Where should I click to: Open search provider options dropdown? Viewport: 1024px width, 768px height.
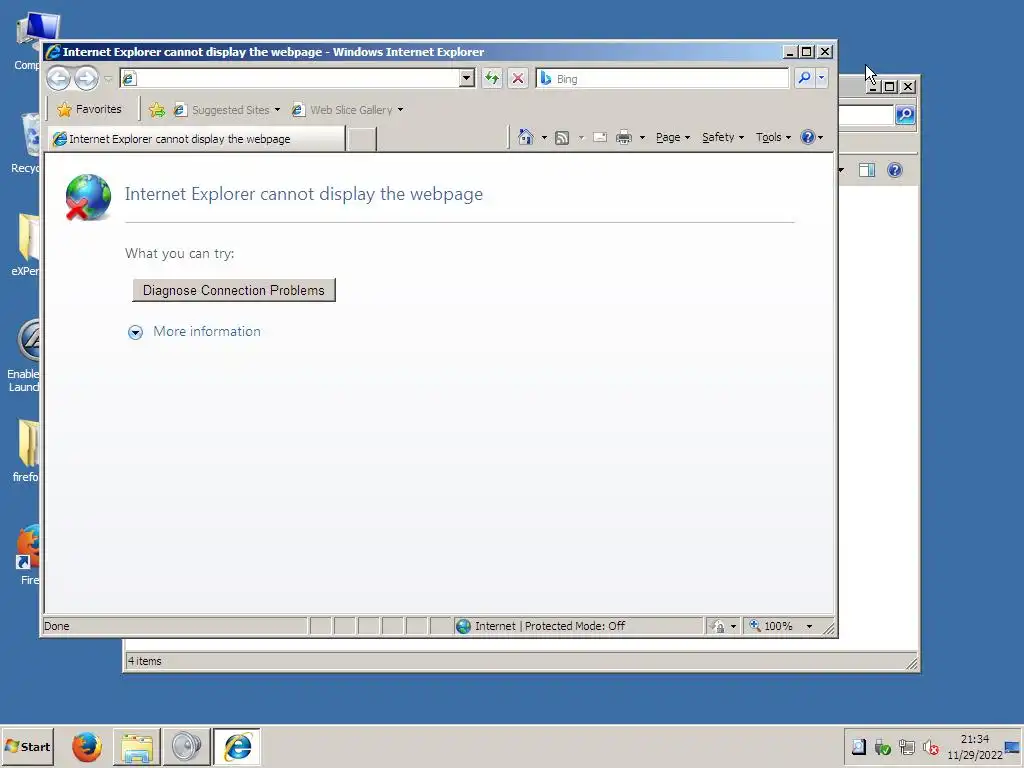[822, 78]
